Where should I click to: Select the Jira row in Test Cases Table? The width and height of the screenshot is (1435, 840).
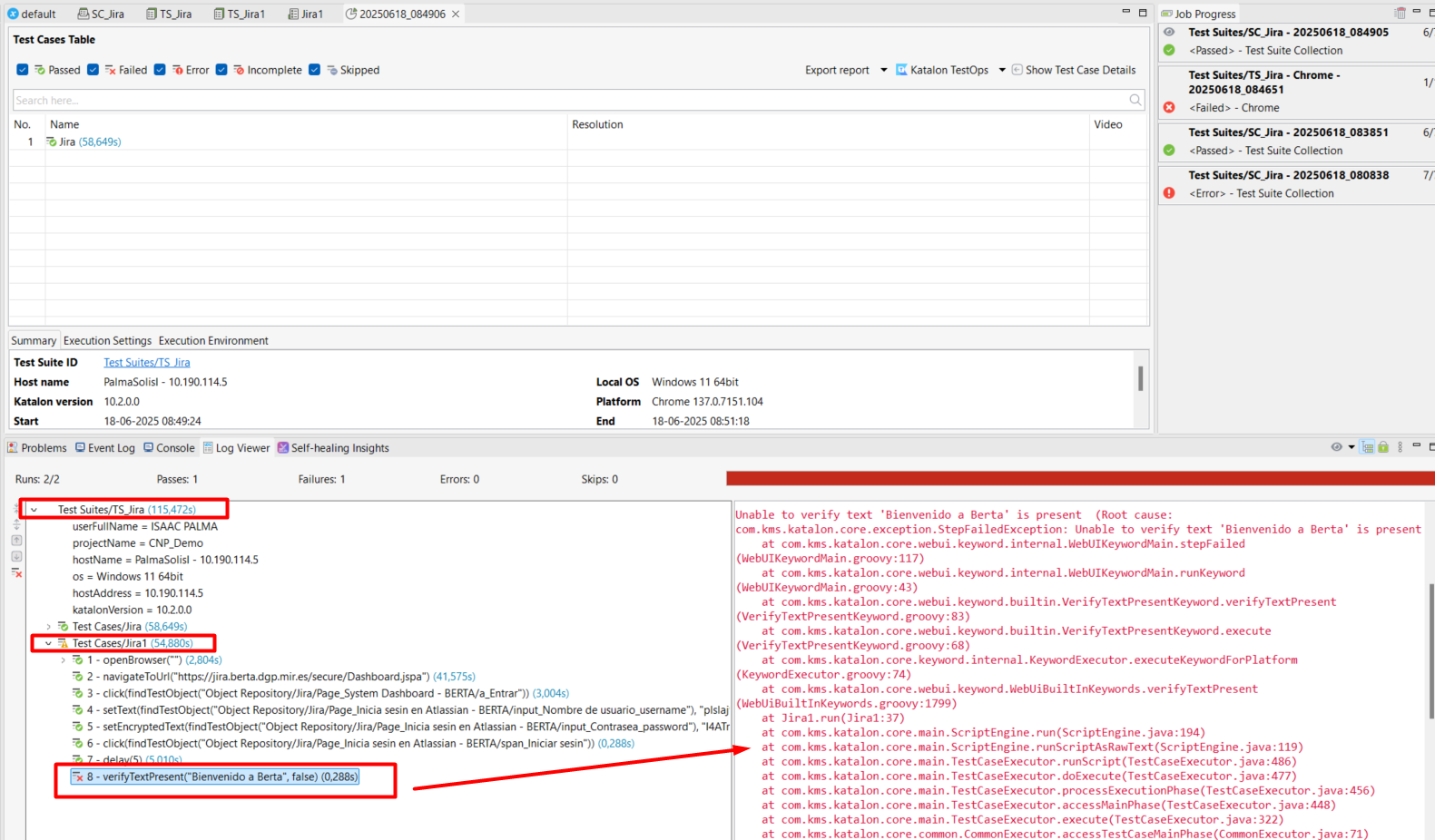coord(578,142)
